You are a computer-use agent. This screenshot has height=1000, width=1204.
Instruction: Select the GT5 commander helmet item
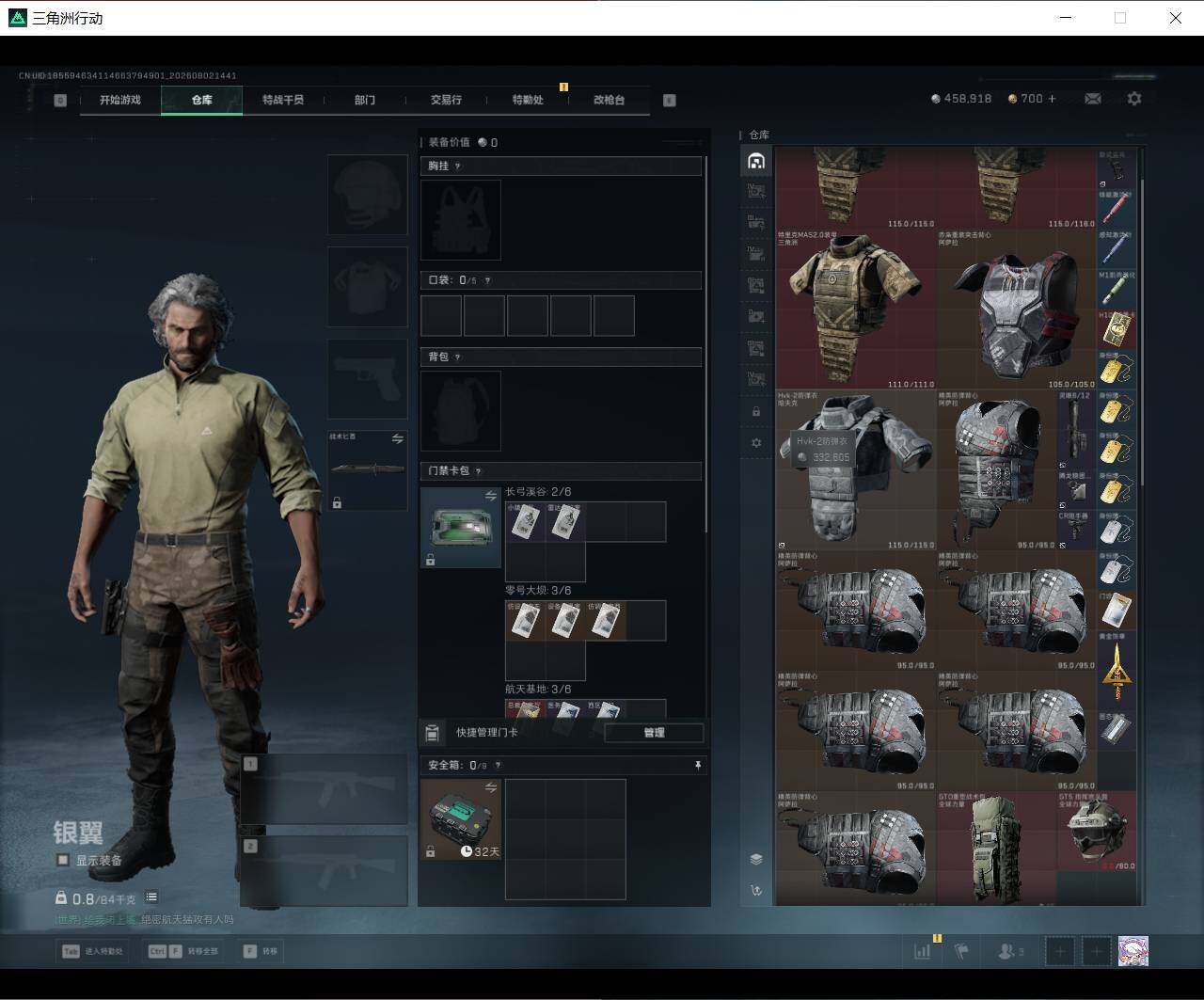tap(1097, 832)
